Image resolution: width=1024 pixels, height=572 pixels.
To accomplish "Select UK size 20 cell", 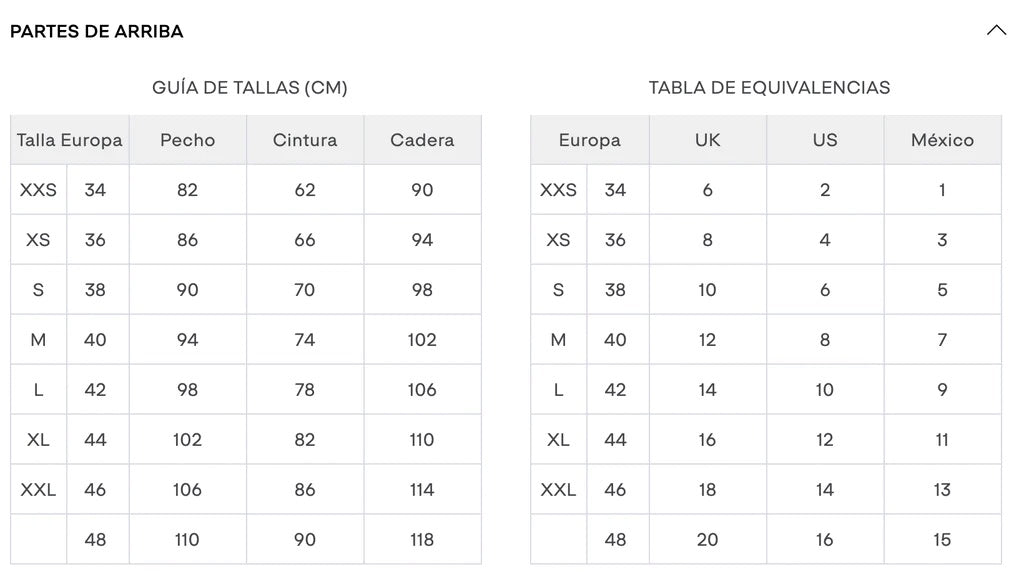I will pos(708,540).
